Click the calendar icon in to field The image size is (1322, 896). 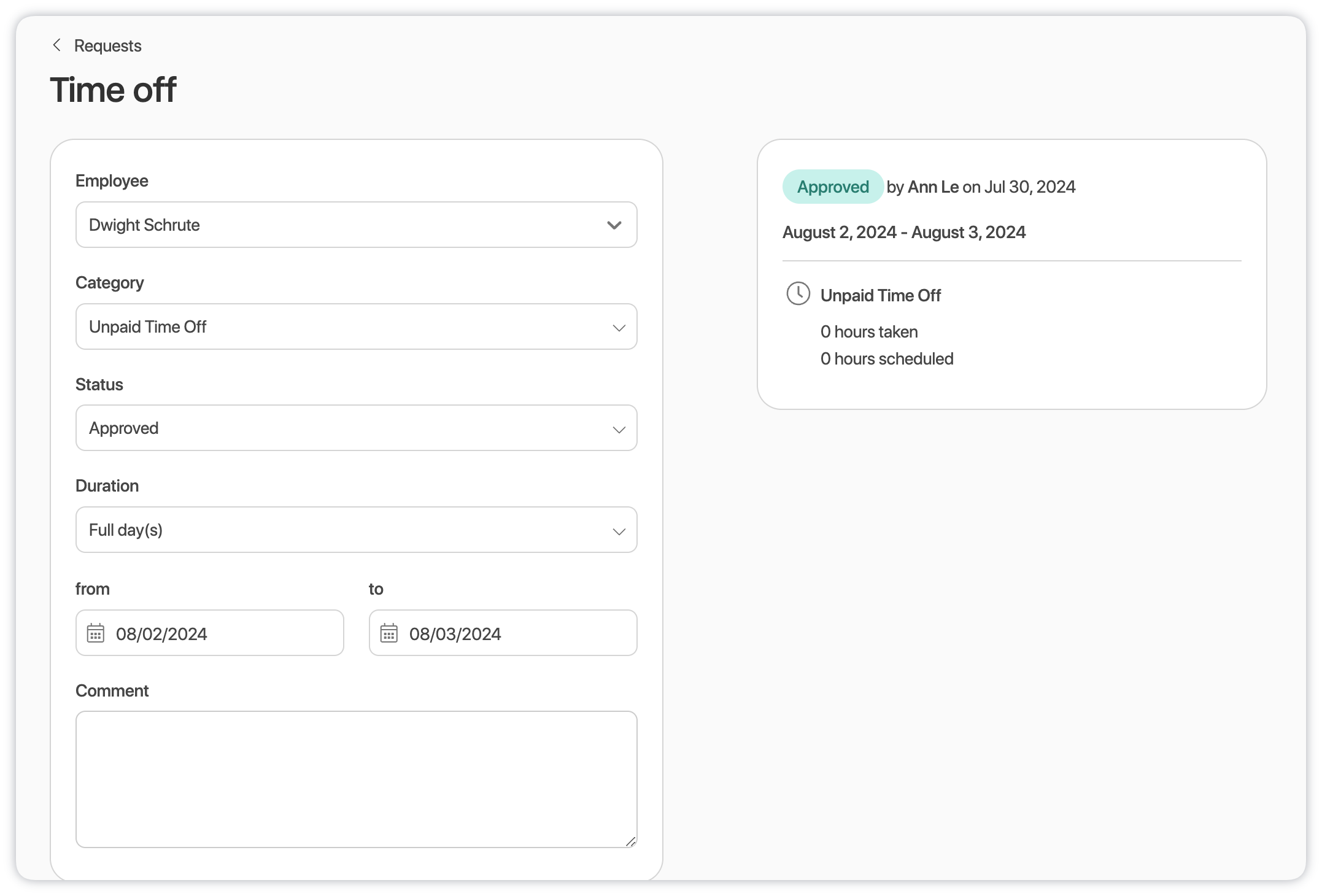pyautogui.click(x=389, y=633)
